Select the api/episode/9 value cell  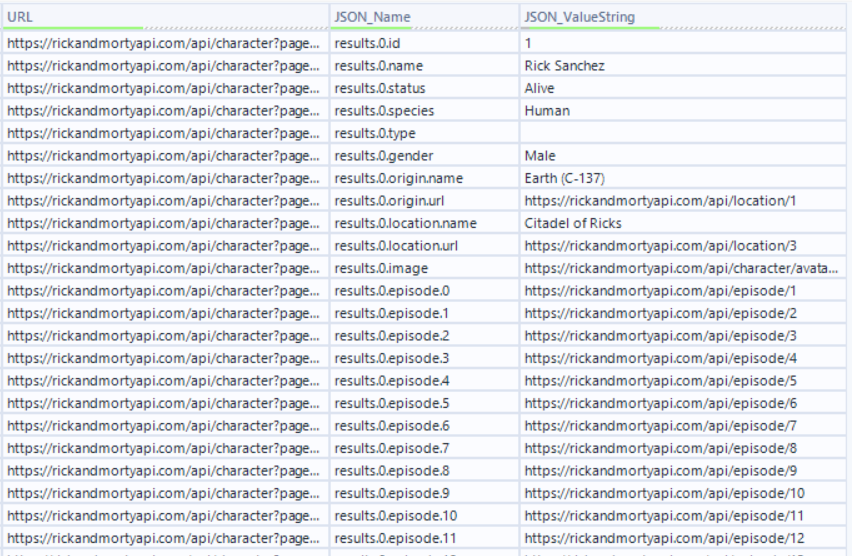[x=683, y=472]
